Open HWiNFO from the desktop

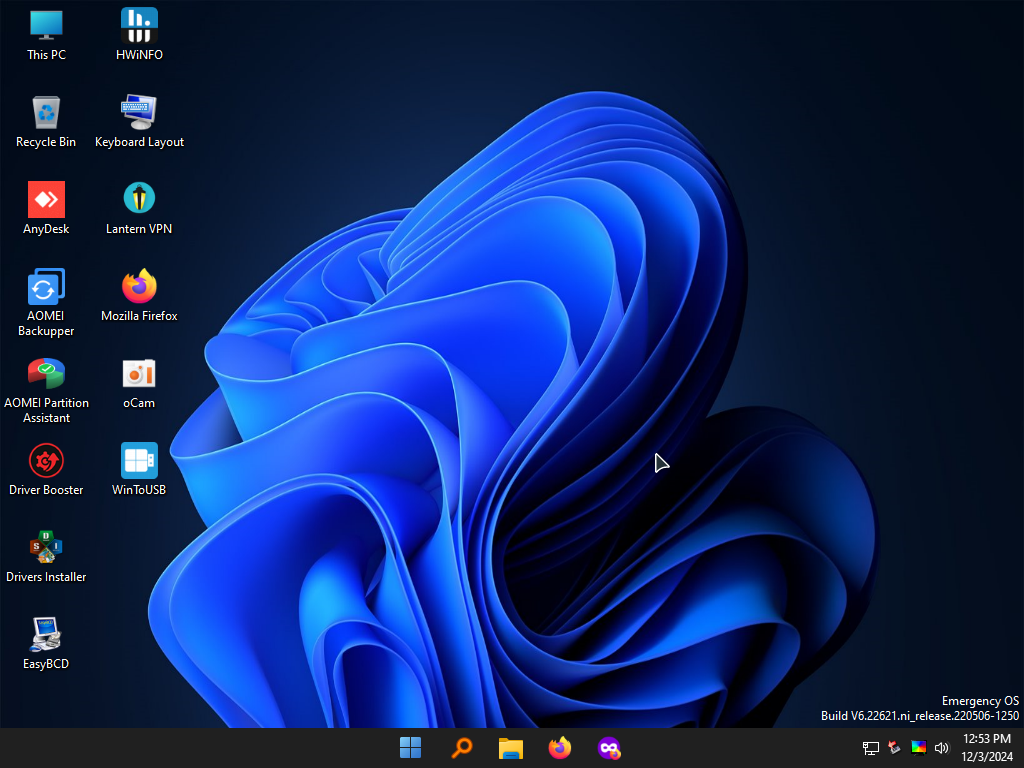tap(139, 27)
